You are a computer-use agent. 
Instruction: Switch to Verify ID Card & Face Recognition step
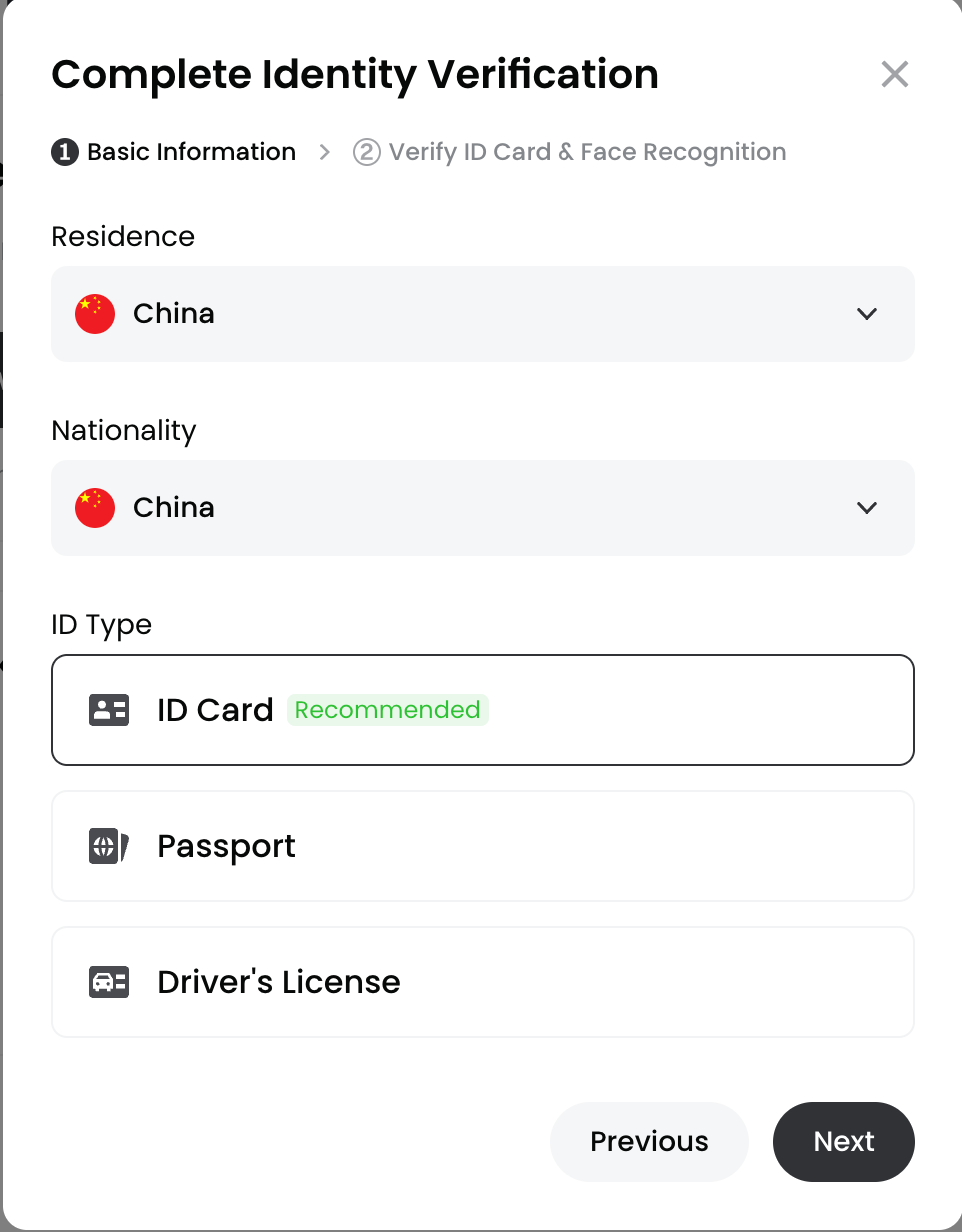[x=587, y=152]
